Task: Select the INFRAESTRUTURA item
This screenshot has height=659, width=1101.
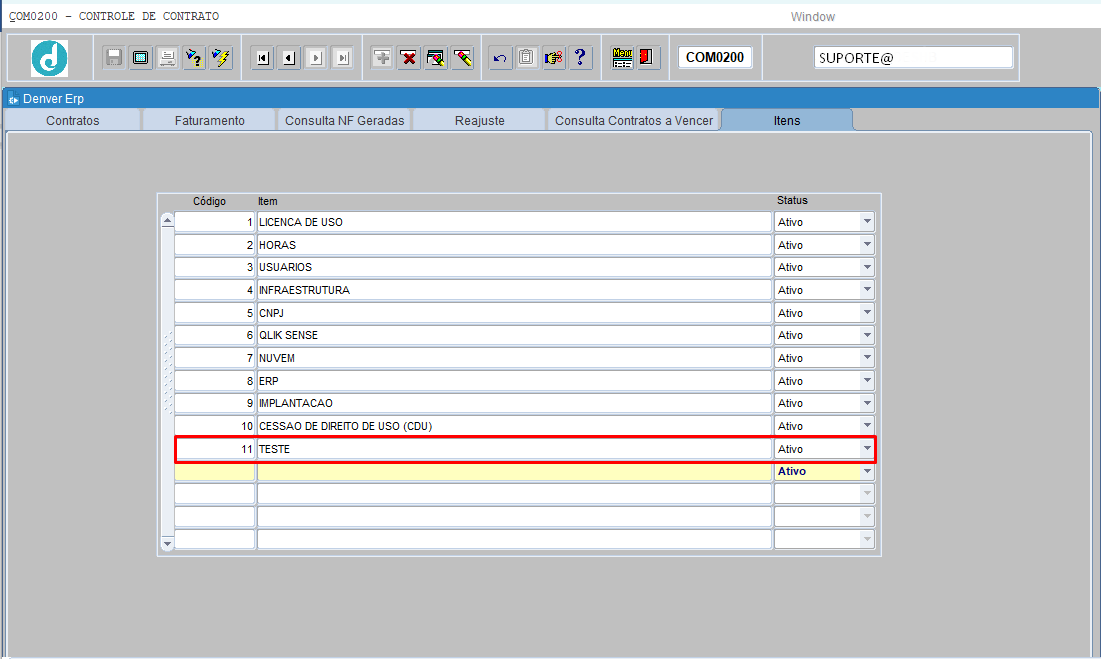Action: pyautogui.click(x=514, y=290)
